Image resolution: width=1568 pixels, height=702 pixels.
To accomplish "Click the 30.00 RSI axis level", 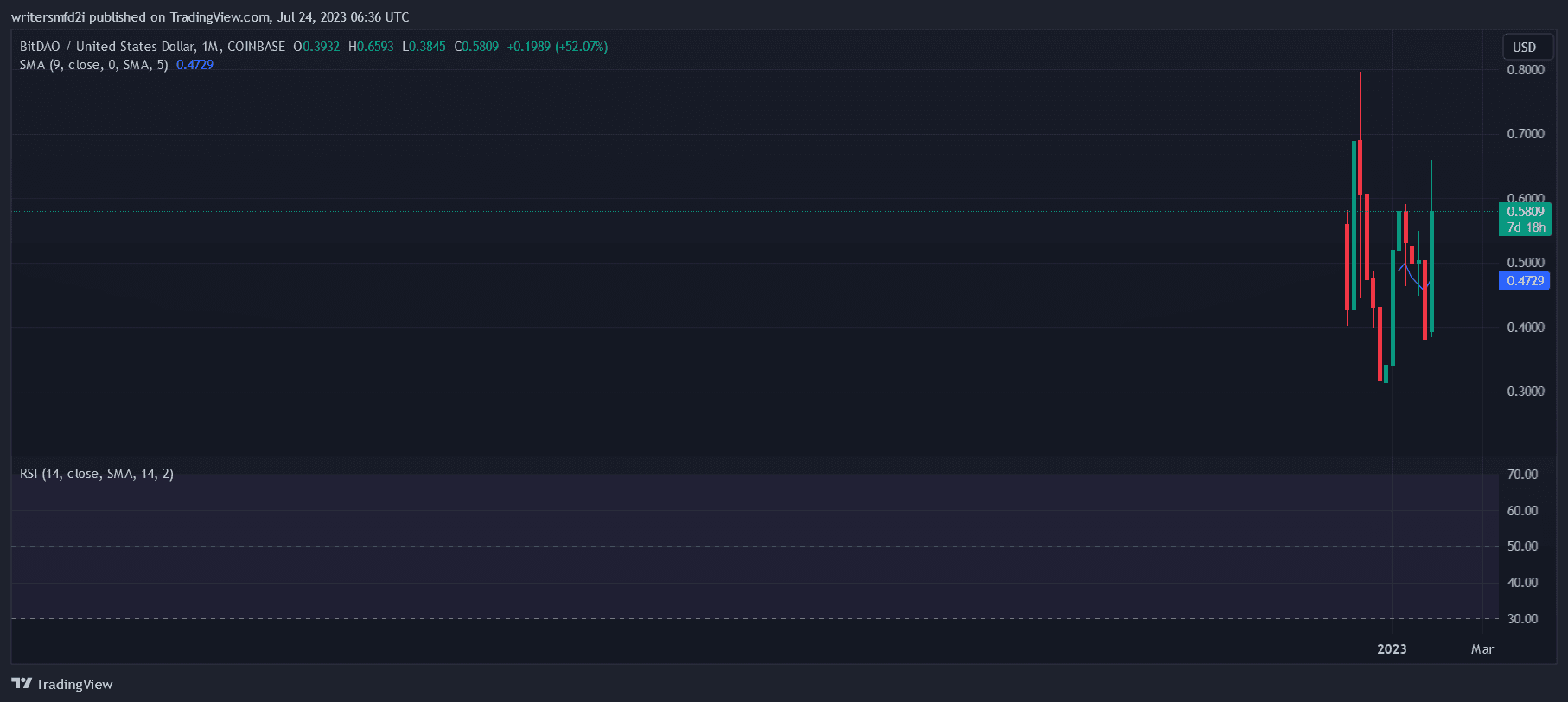I will pyautogui.click(x=1522, y=619).
